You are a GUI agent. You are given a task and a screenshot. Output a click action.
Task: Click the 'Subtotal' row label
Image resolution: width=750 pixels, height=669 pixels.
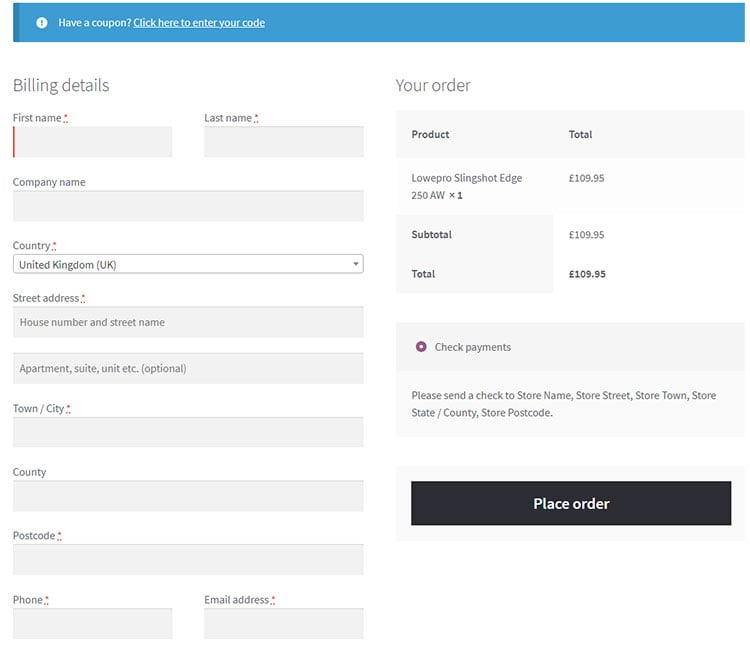point(431,234)
